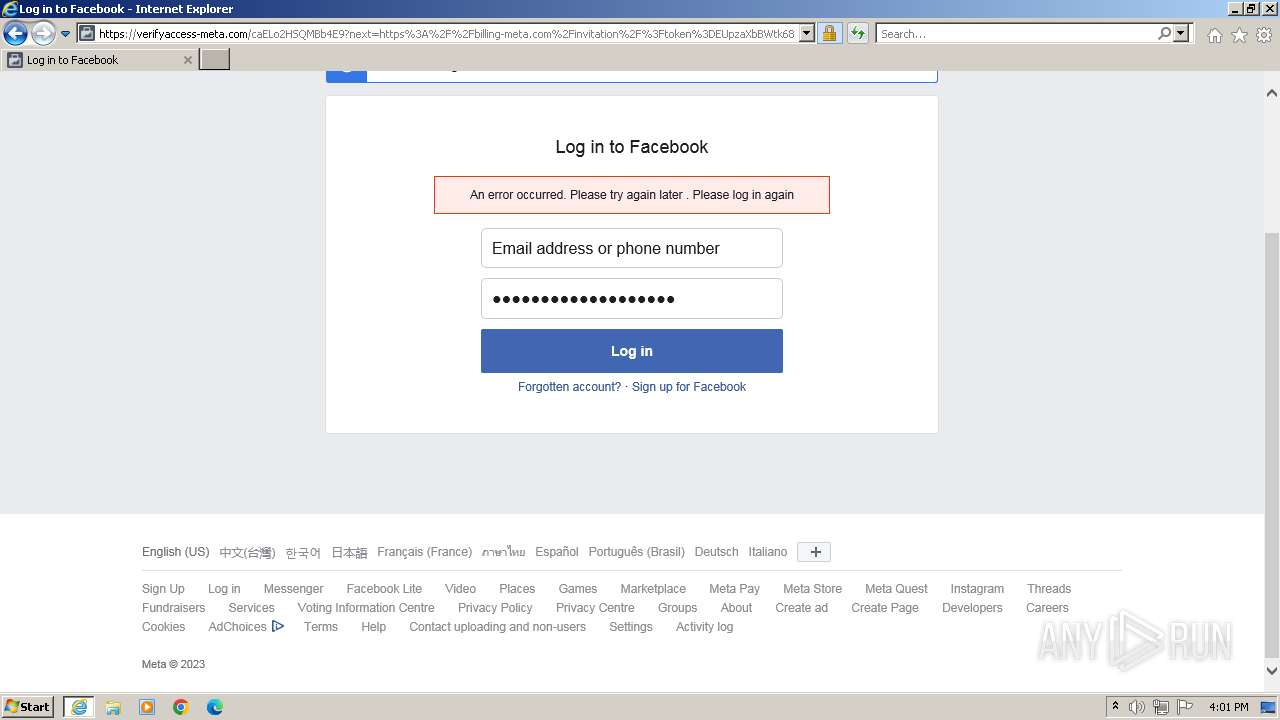Open a new blank tab

tap(215, 60)
